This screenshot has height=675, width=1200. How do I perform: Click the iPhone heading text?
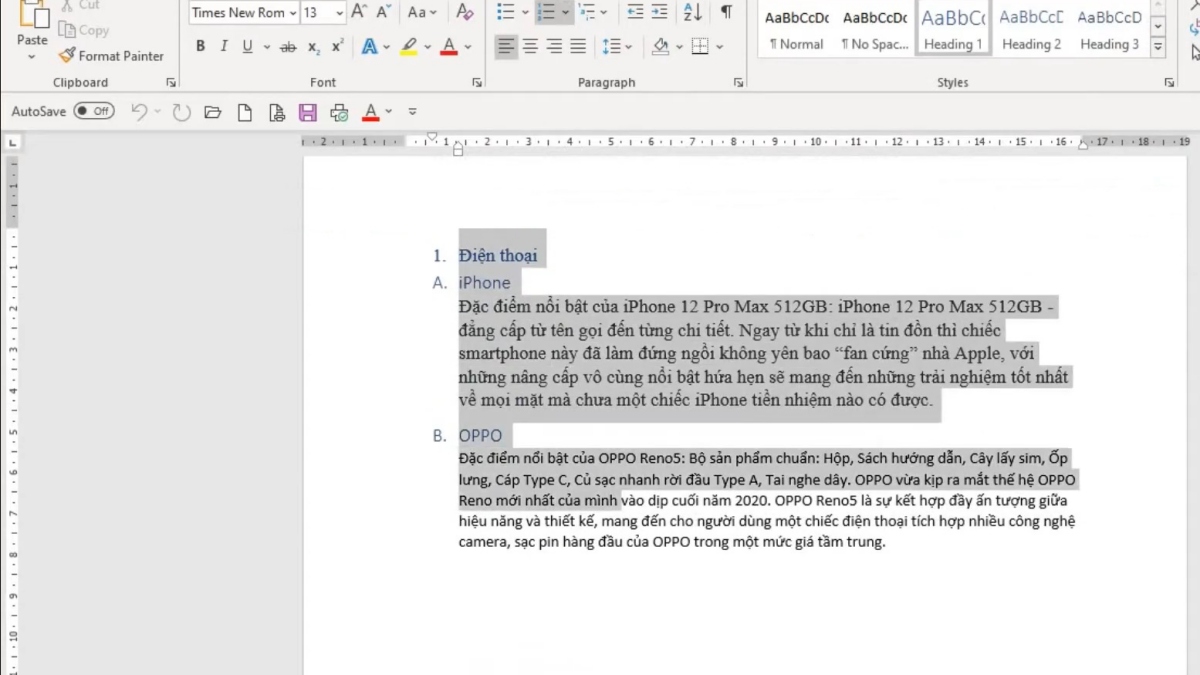tap(484, 283)
